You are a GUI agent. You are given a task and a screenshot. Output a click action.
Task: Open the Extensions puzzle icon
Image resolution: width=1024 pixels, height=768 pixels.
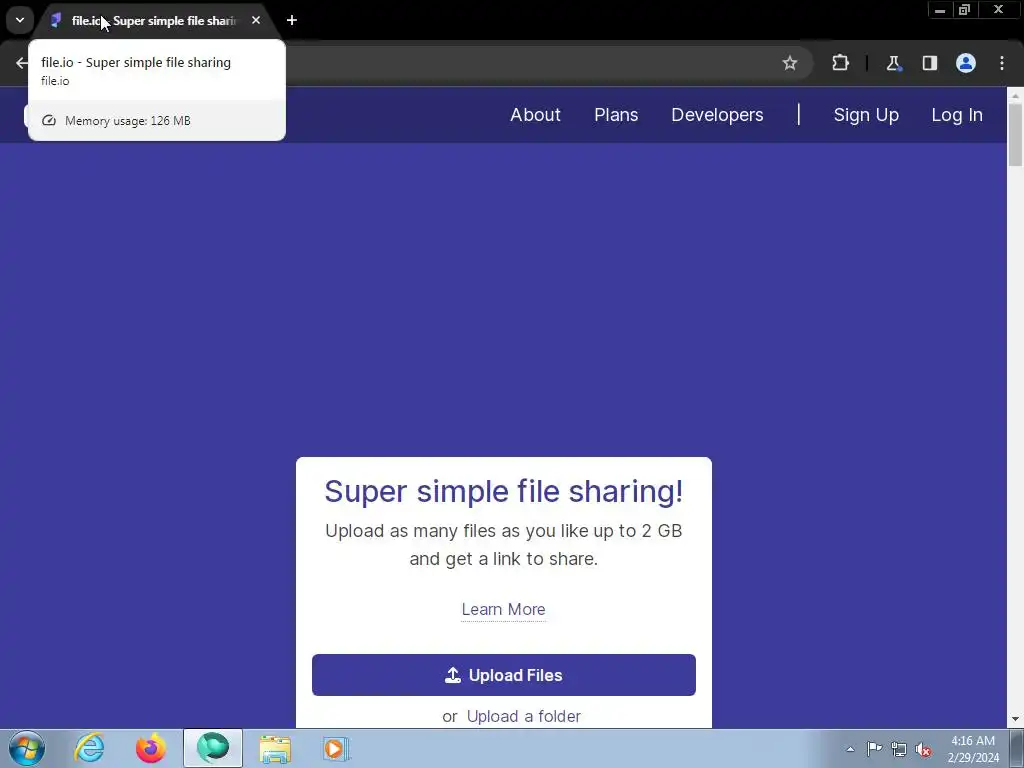[840, 63]
